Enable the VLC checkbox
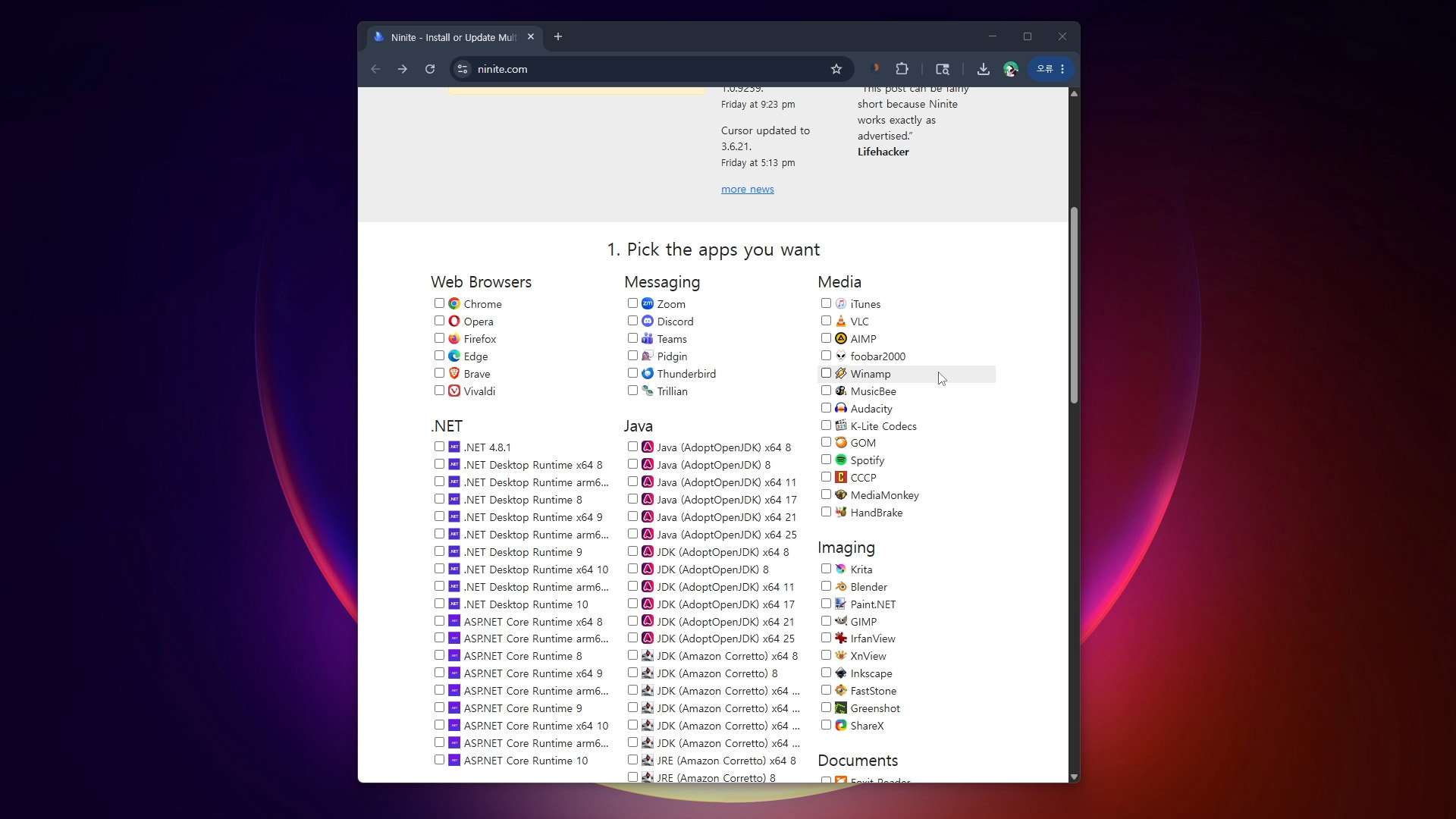Screen dimensions: 1456x819 click(826, 321)
